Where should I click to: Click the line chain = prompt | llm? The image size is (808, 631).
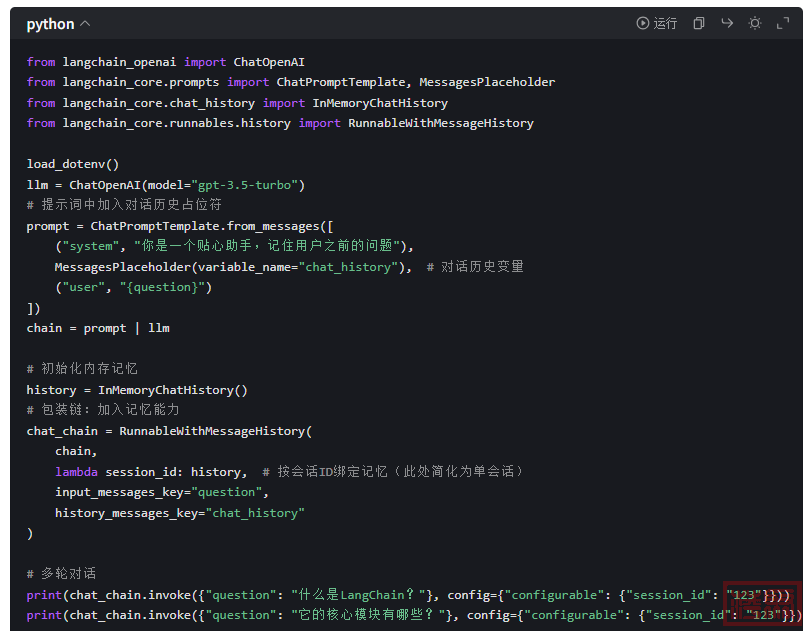click(x=98, y=328)
